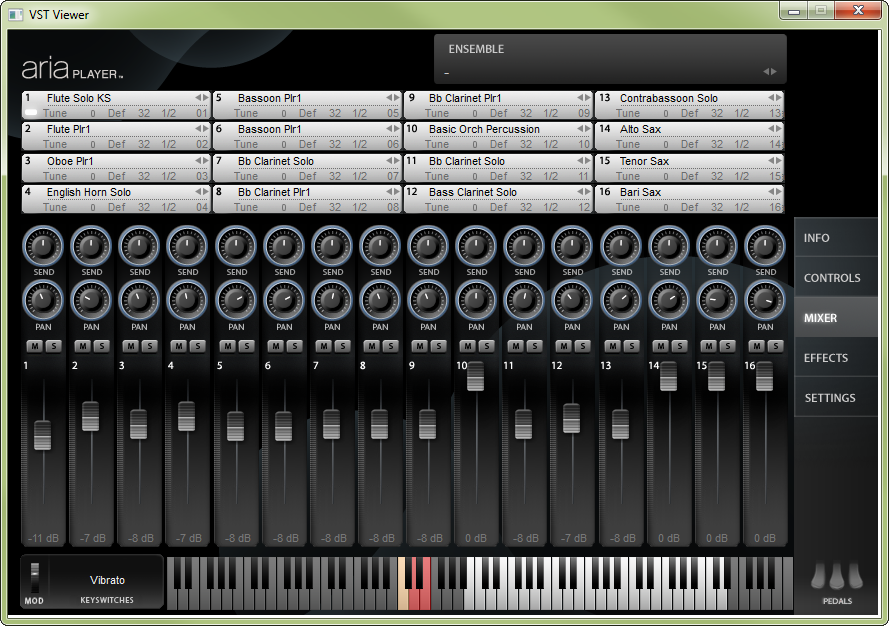Viewport: 889px width, 626px height.
Task: Click the channel 10 volume fader handle
Action: pyautogui.click(x=475, y=376)
